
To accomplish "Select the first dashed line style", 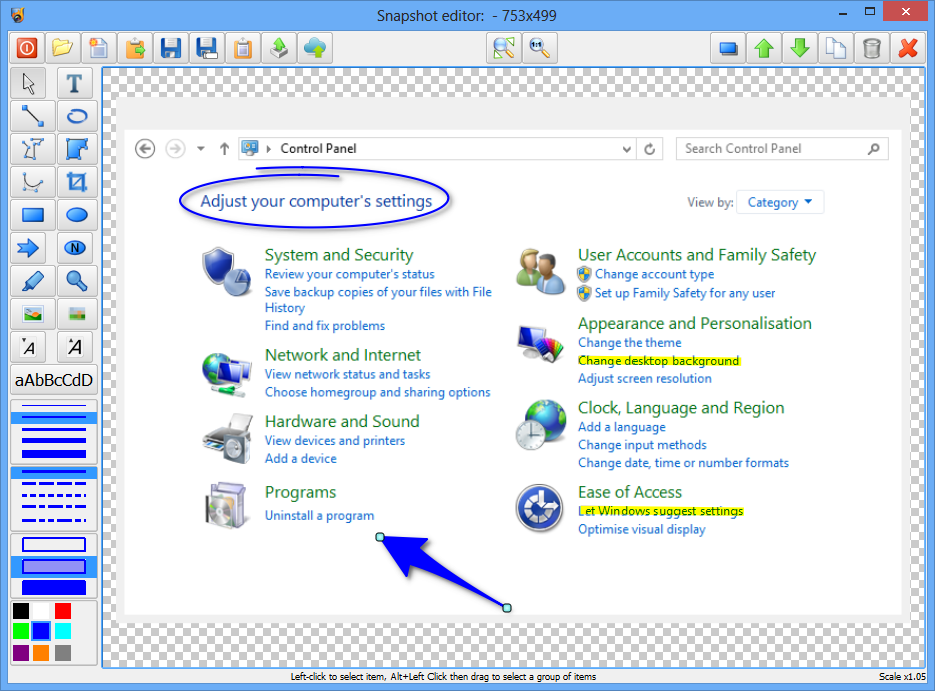I will (x=54, y=484).
